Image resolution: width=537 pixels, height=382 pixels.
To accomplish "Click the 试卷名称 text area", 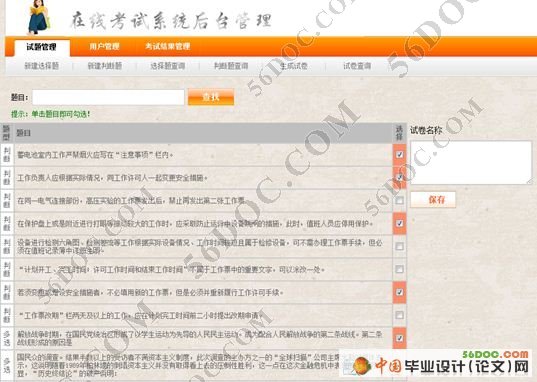I will [x=471, y=162].
